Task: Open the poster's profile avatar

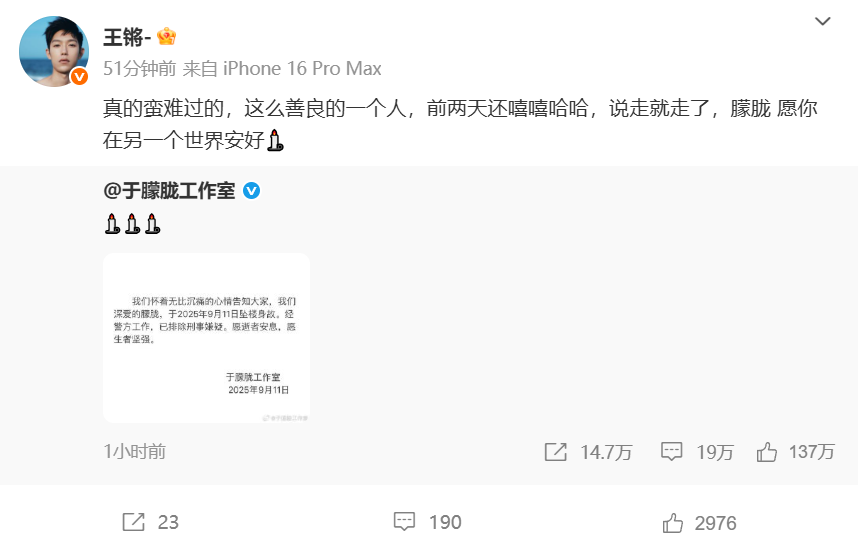Action: point(54,51)
